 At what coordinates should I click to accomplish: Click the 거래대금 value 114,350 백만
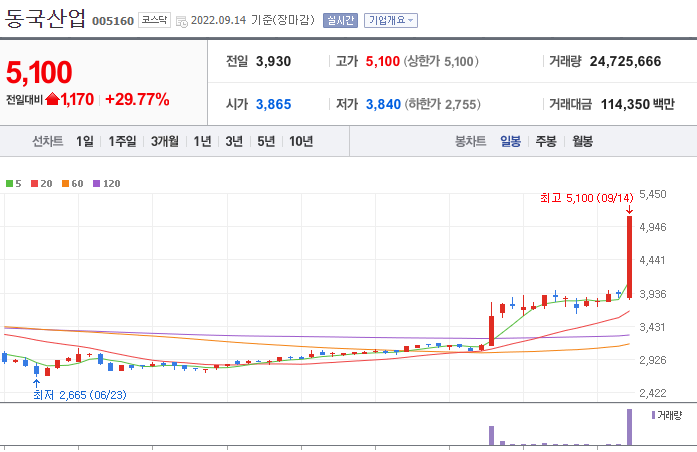(x=637, y=104)
